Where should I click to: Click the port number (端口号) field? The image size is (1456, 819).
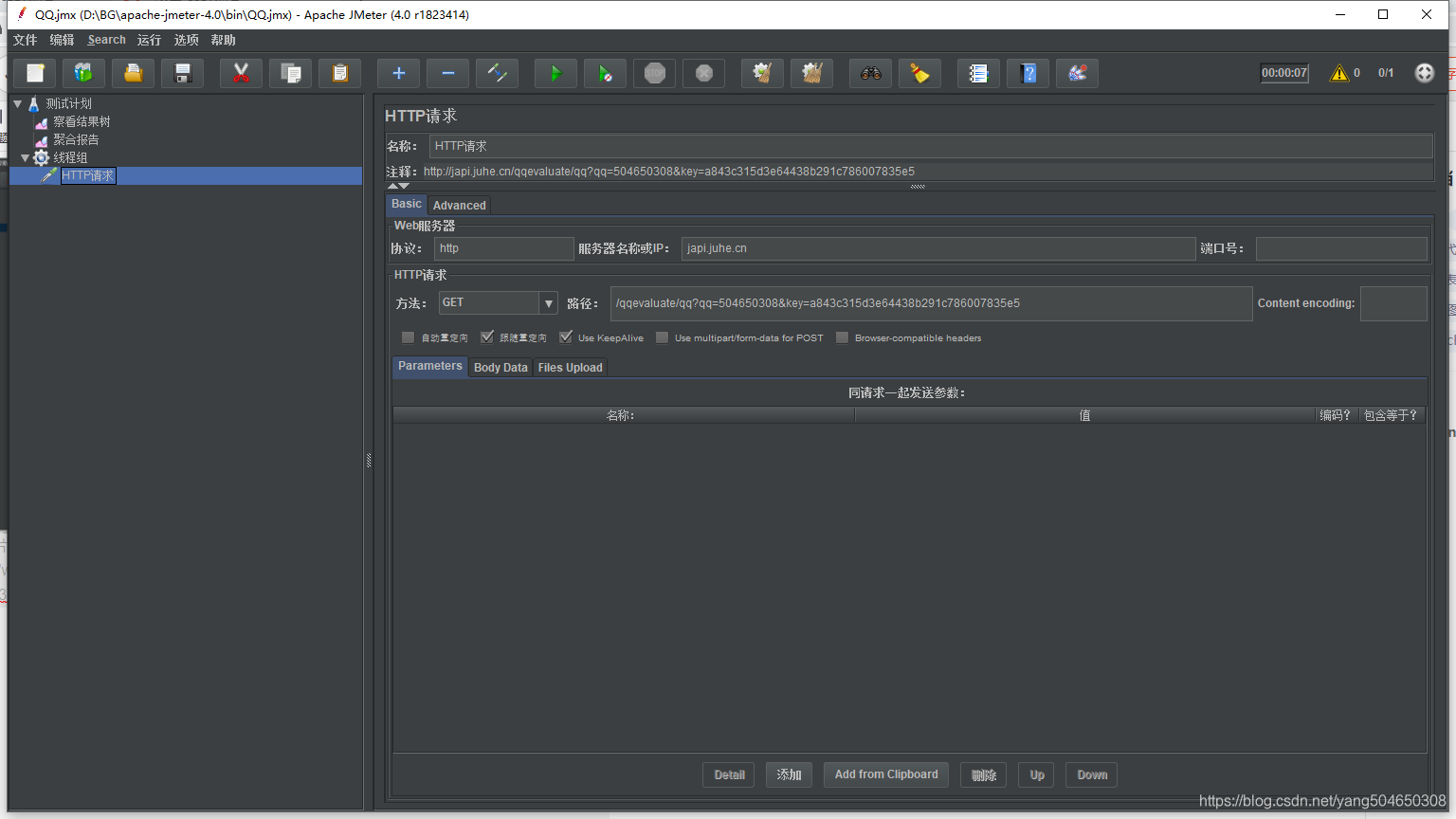coord(1341,248)
